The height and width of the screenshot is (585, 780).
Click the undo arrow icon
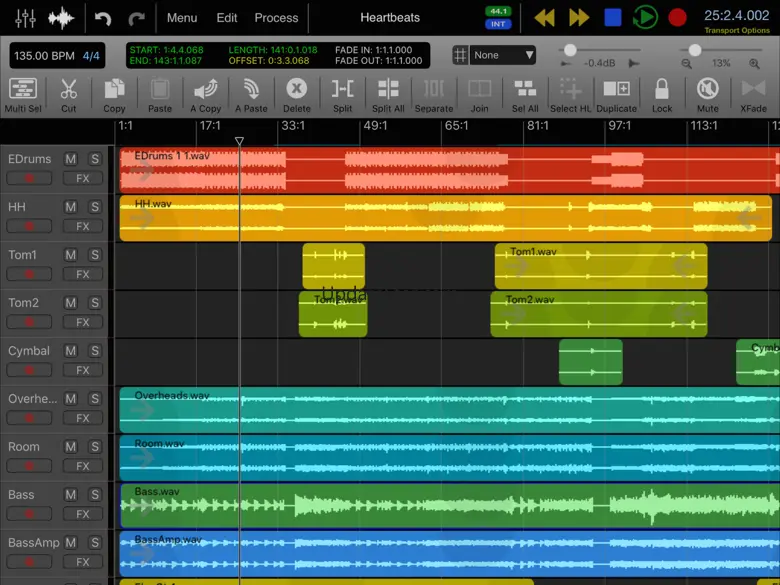click(103, 18)
